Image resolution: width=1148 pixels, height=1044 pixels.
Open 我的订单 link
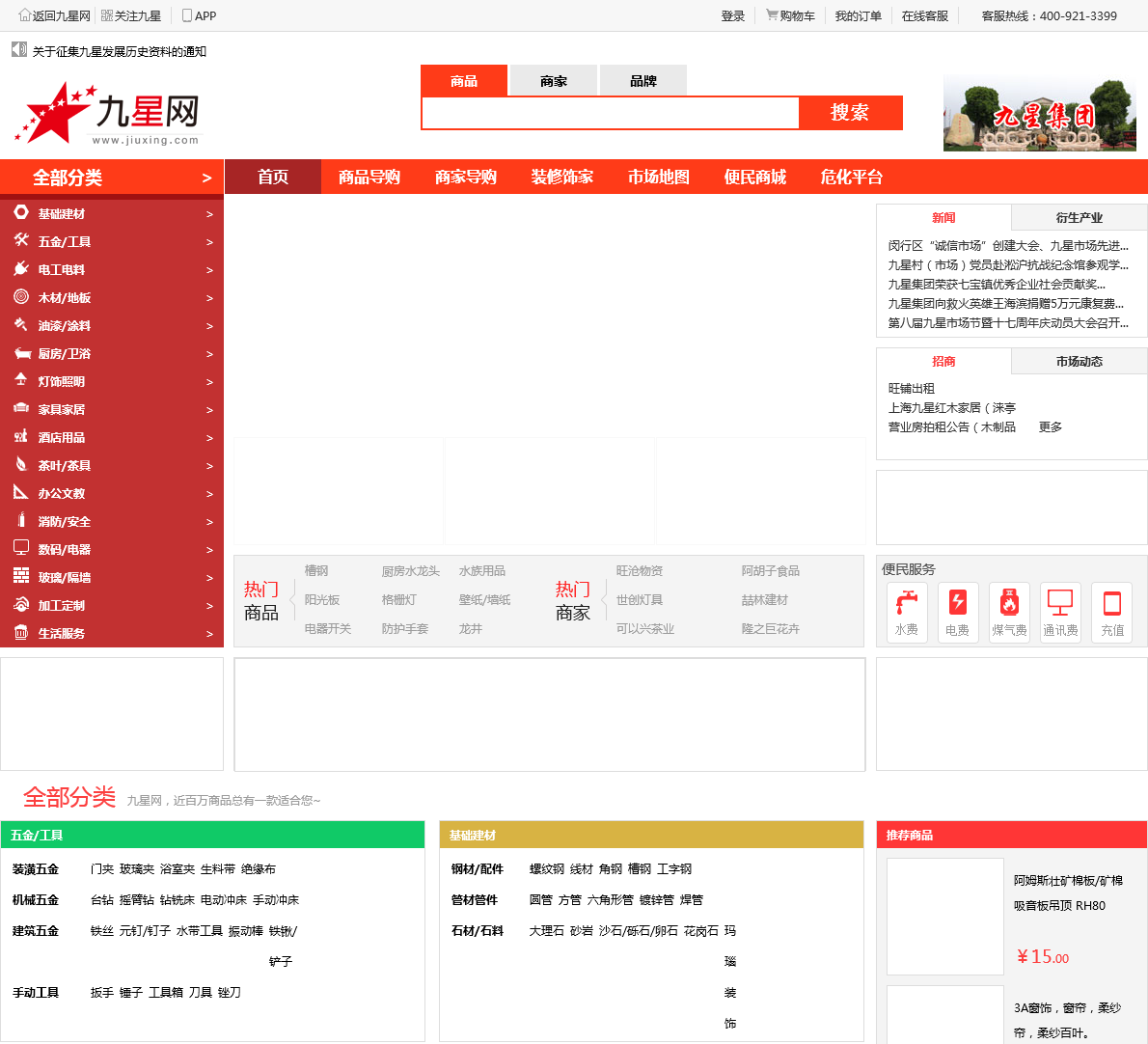pos(858,15)
